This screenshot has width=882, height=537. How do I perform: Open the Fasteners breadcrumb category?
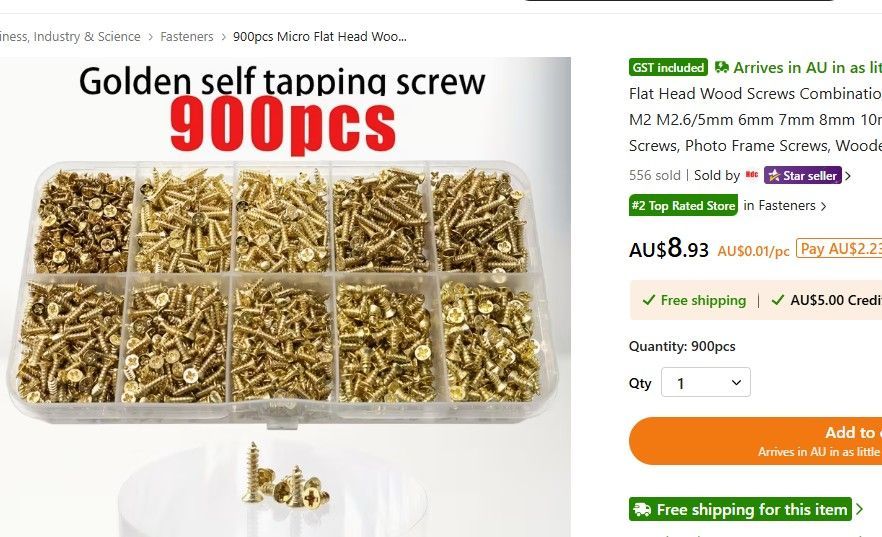pos(187,37)
